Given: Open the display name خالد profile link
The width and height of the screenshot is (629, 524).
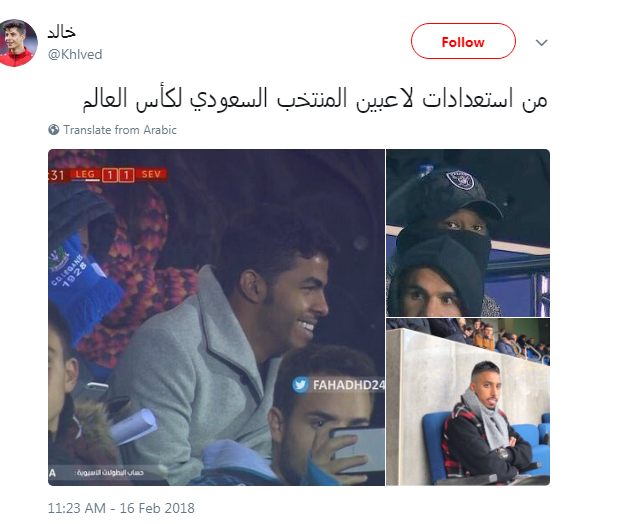Looking at the screenshot, I should [x=62, y=32].
